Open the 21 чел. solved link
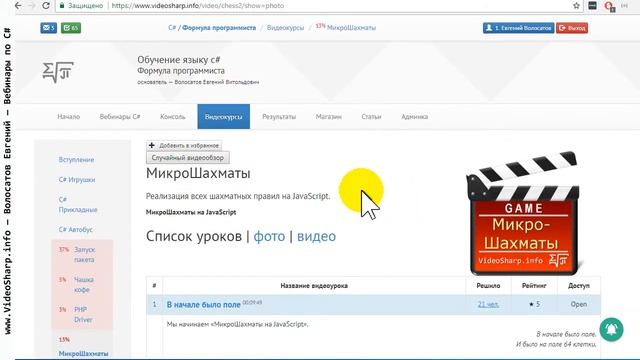640x360 pixels. pyautogui.click(x=488, y=304)
